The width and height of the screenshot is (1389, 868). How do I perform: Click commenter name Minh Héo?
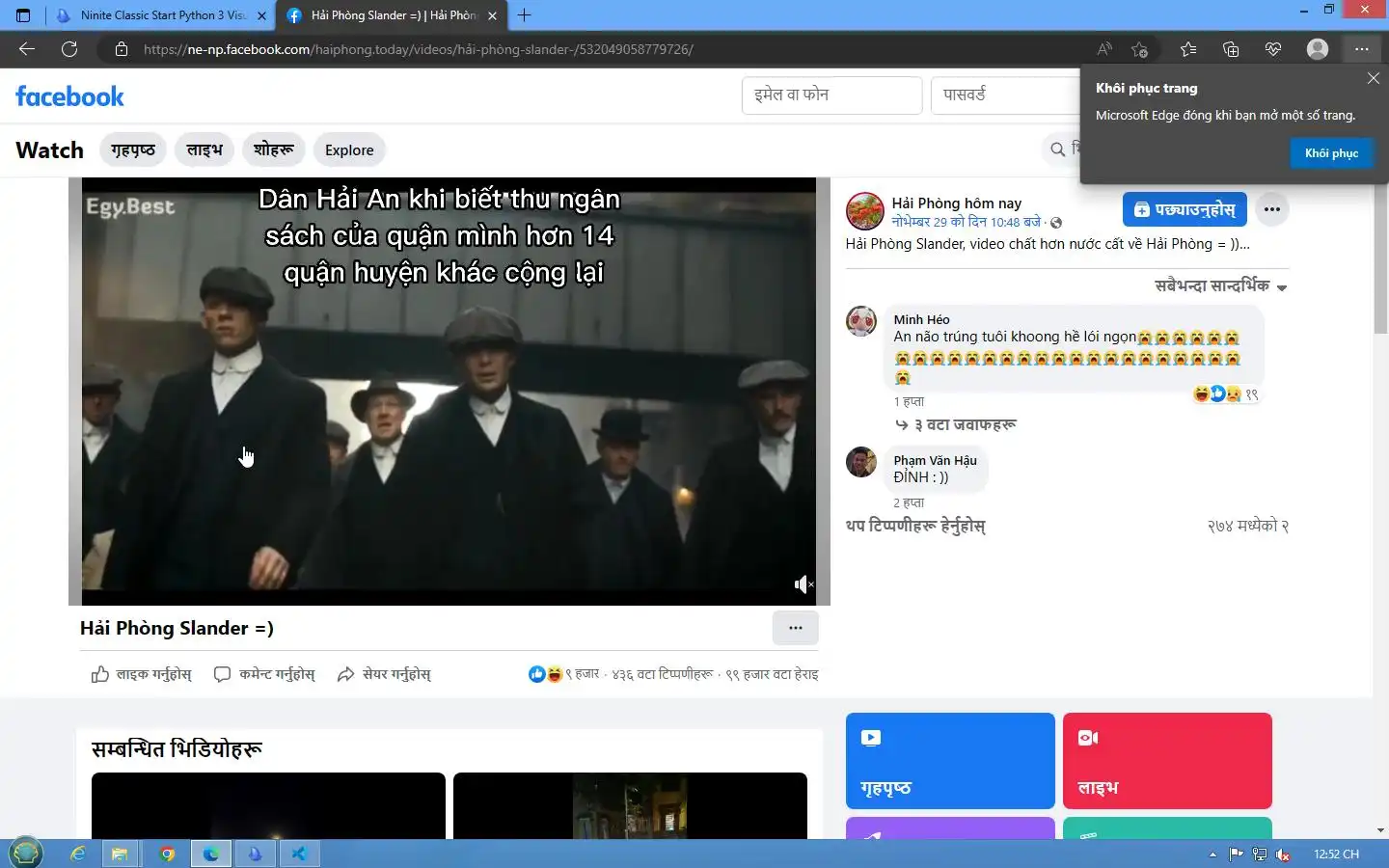click(921, 319)
